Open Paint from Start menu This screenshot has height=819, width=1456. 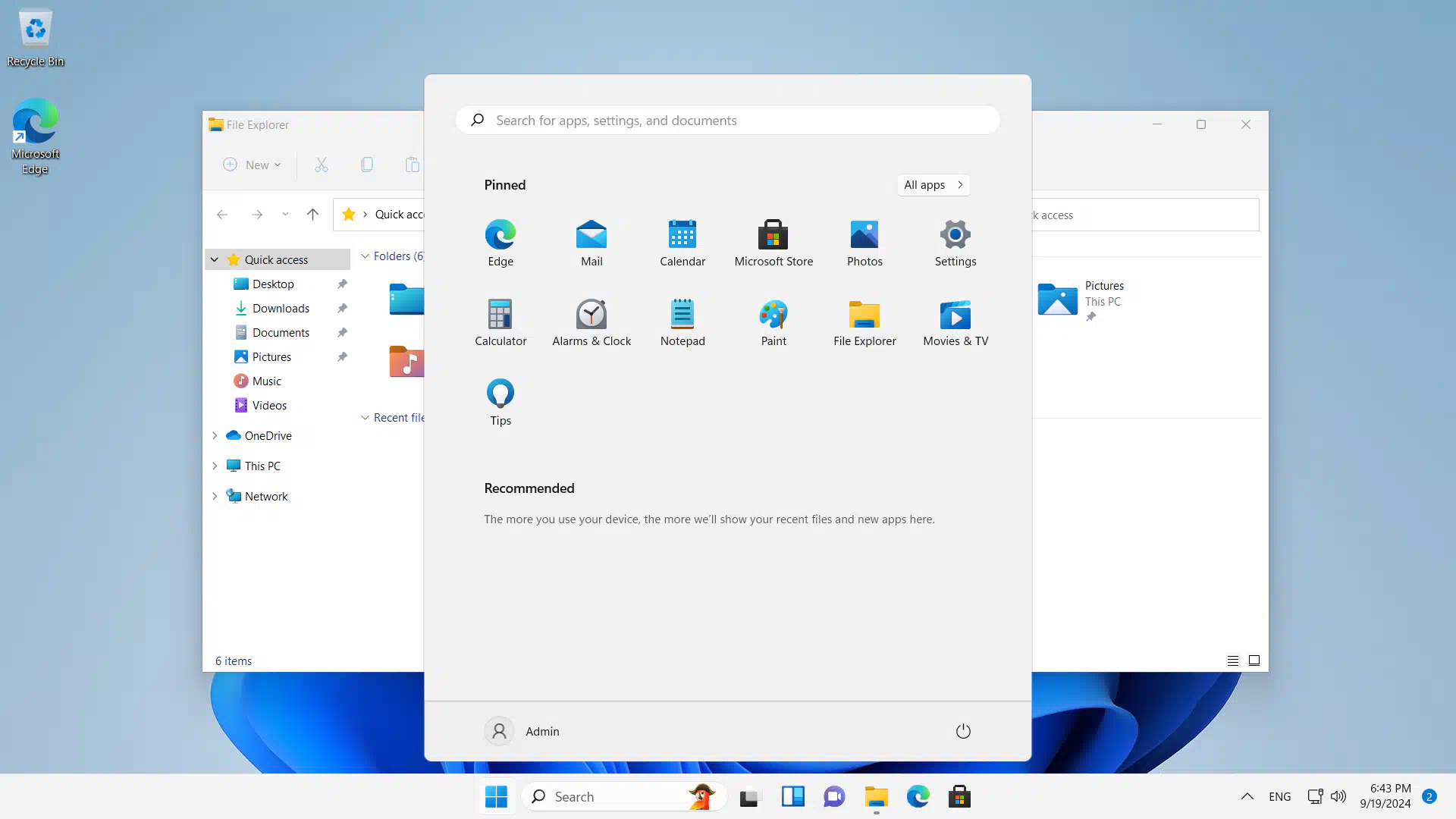pyautogui.click(x=773, y=323)
